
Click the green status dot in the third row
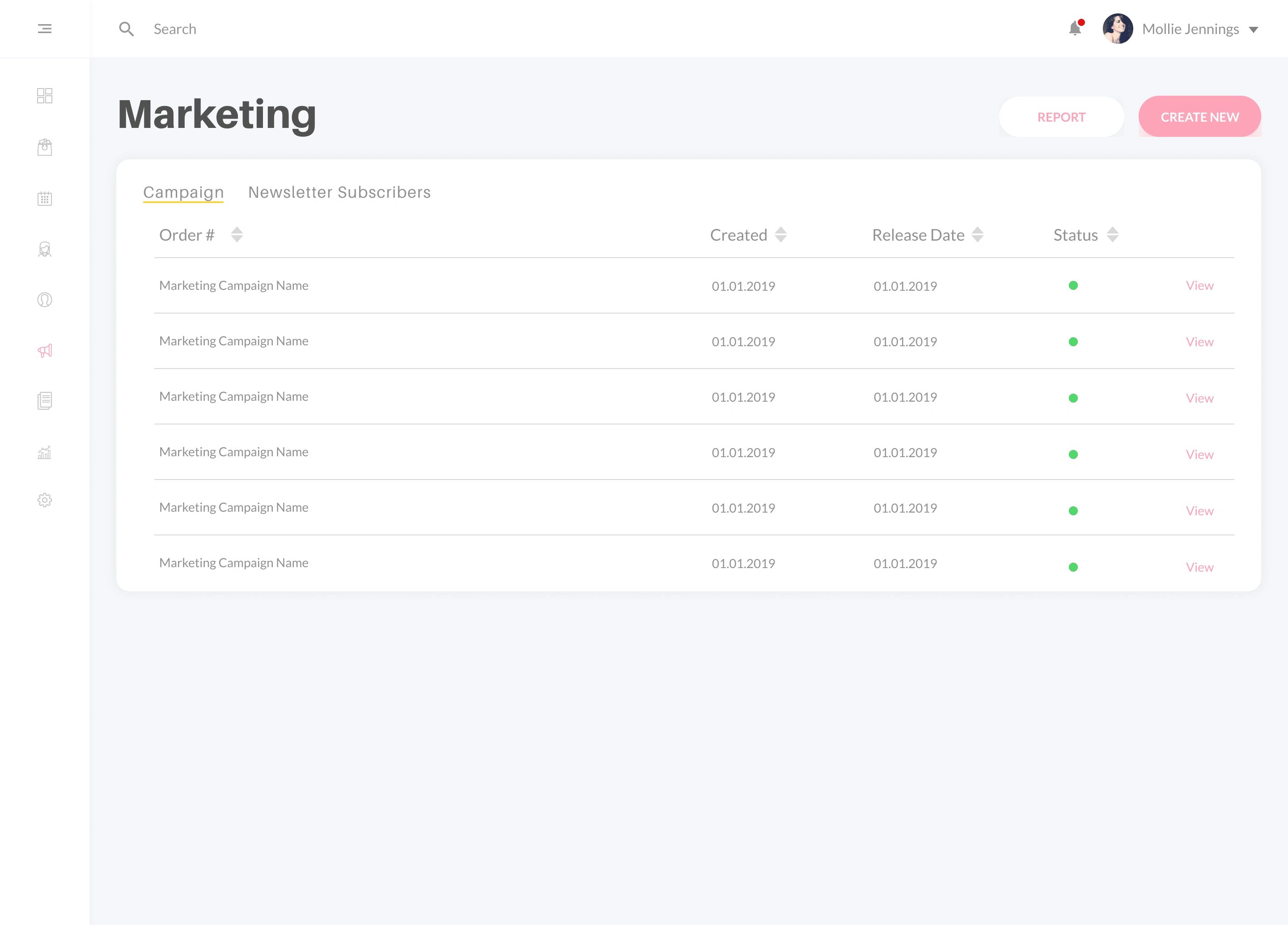[1073, 398]
